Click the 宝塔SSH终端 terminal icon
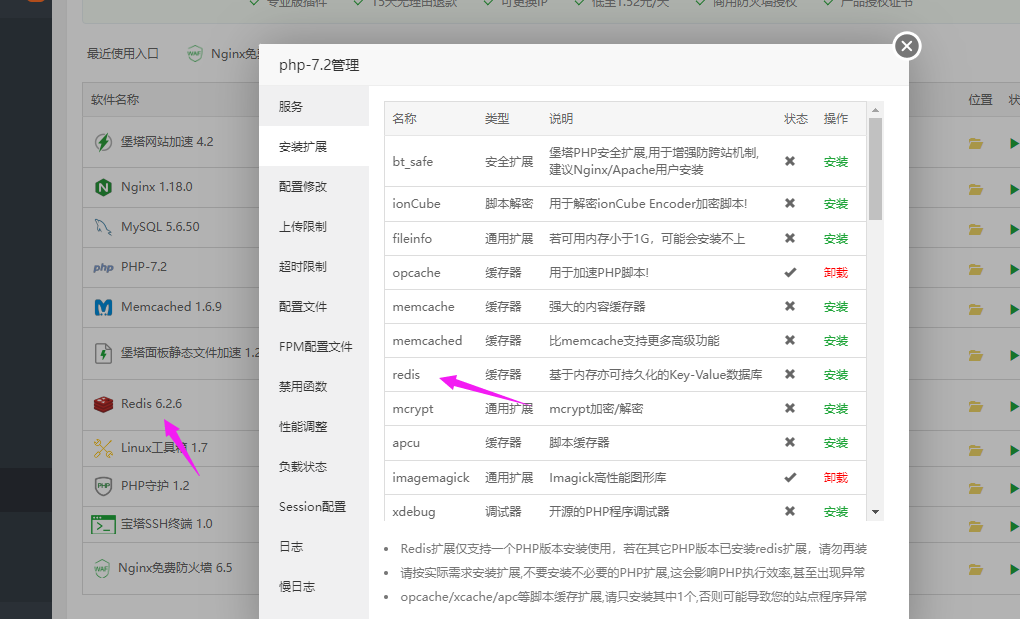The height and width of the screenshot is (619, 1020). tap(103, 524)
